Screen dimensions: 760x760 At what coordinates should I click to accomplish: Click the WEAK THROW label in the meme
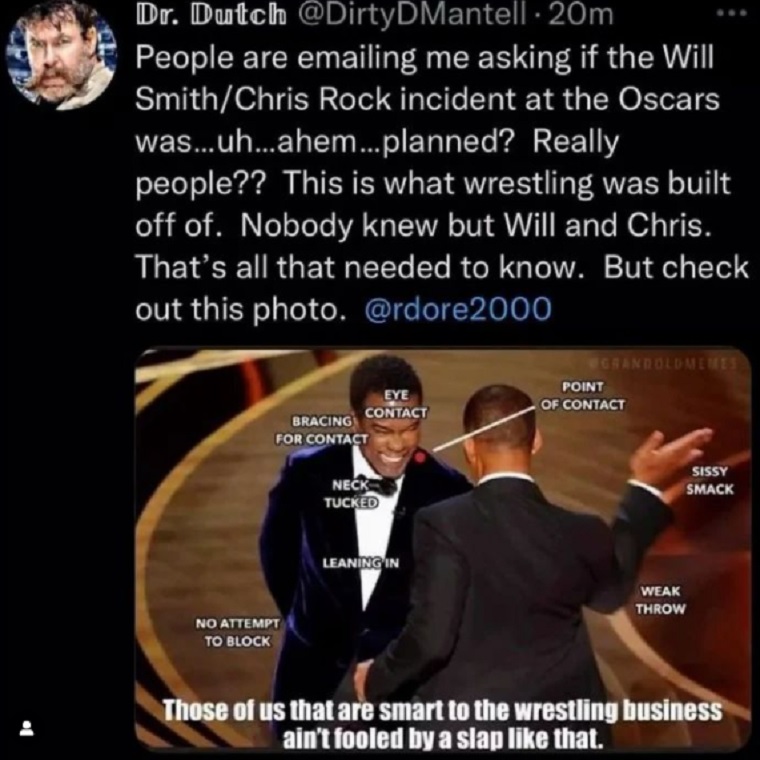[661, 600]
